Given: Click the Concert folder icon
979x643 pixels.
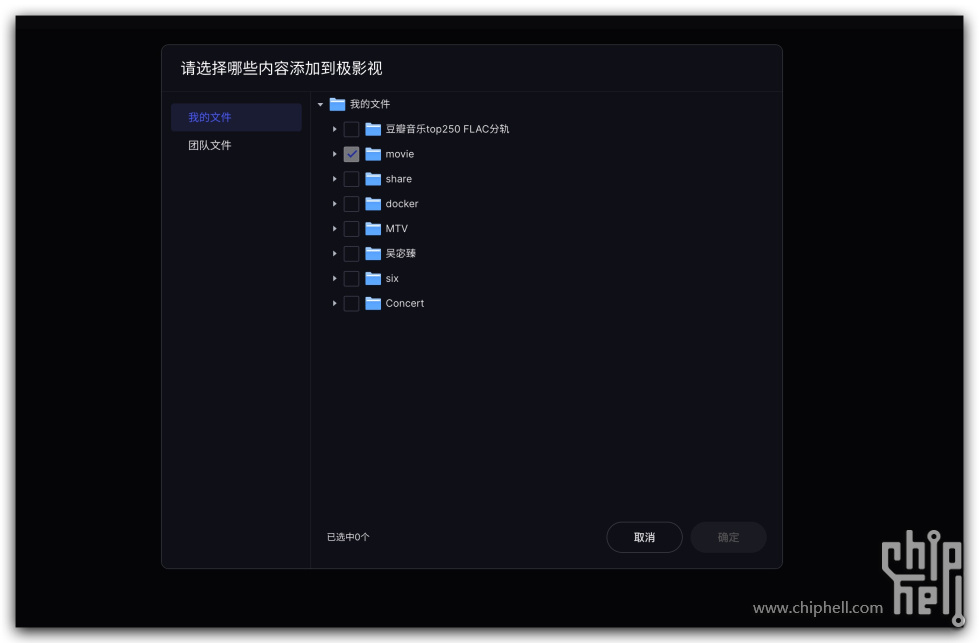Looking at the screenshot, I should click(x=373, y=303).
